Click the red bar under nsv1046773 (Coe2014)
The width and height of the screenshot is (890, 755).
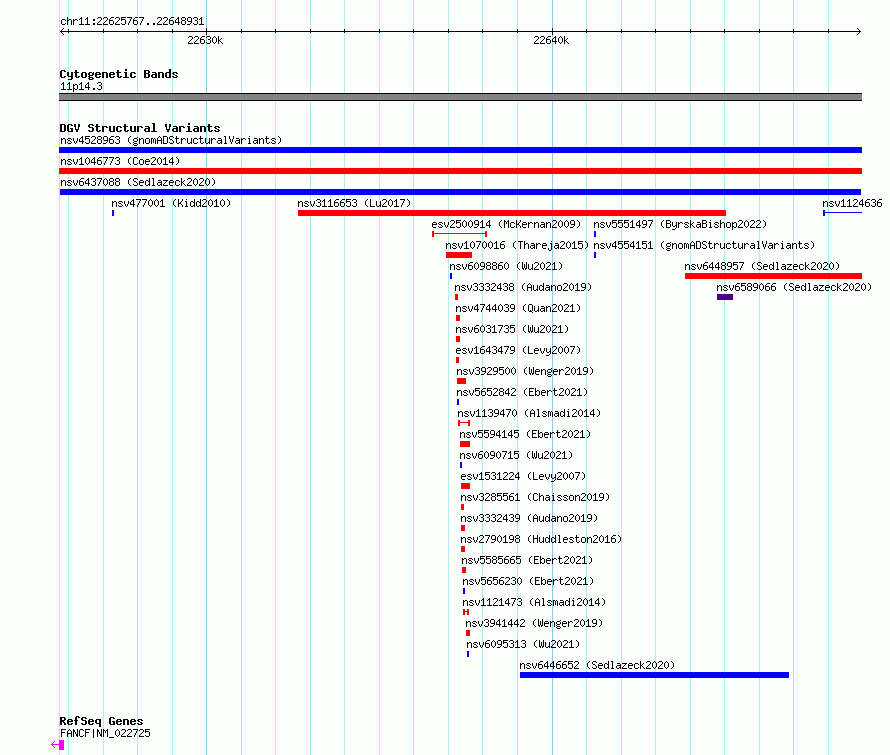coord(460,171)
